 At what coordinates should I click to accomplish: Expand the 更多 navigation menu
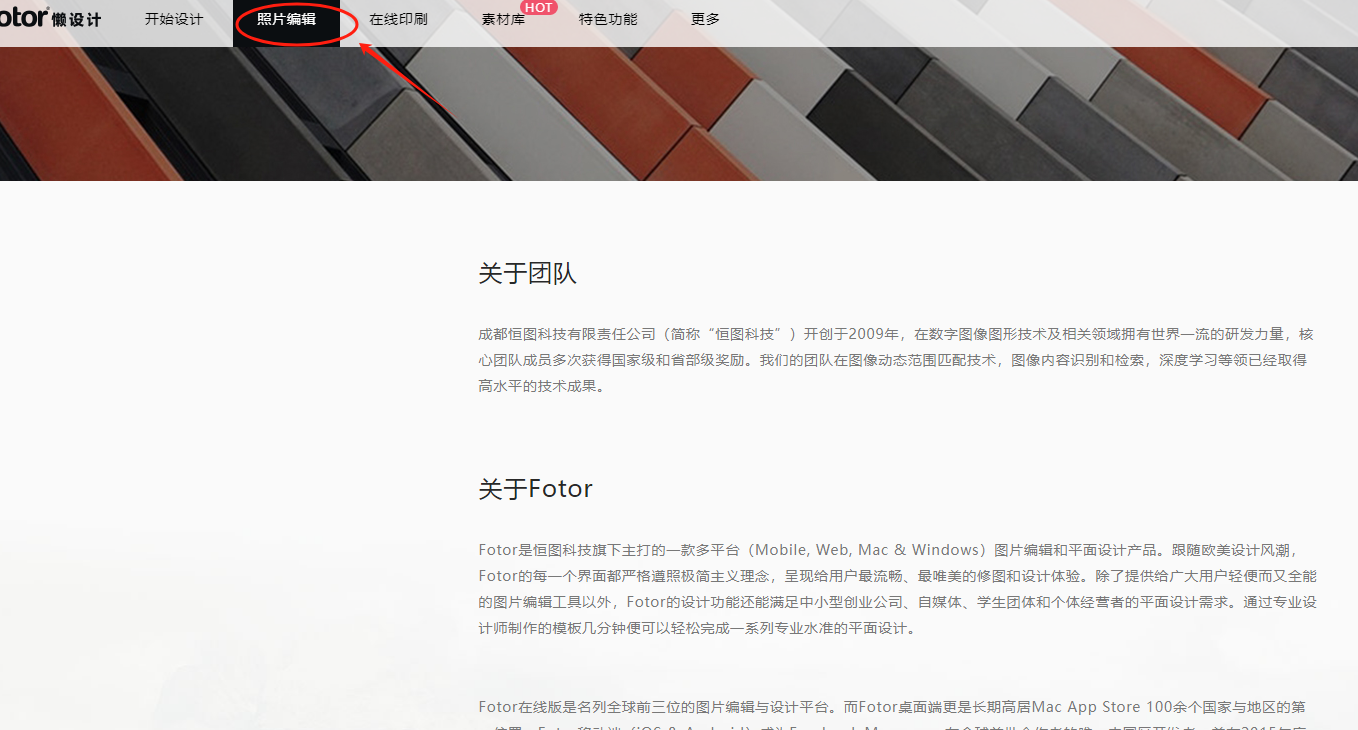pyautogui.click(x=705, y=19)
